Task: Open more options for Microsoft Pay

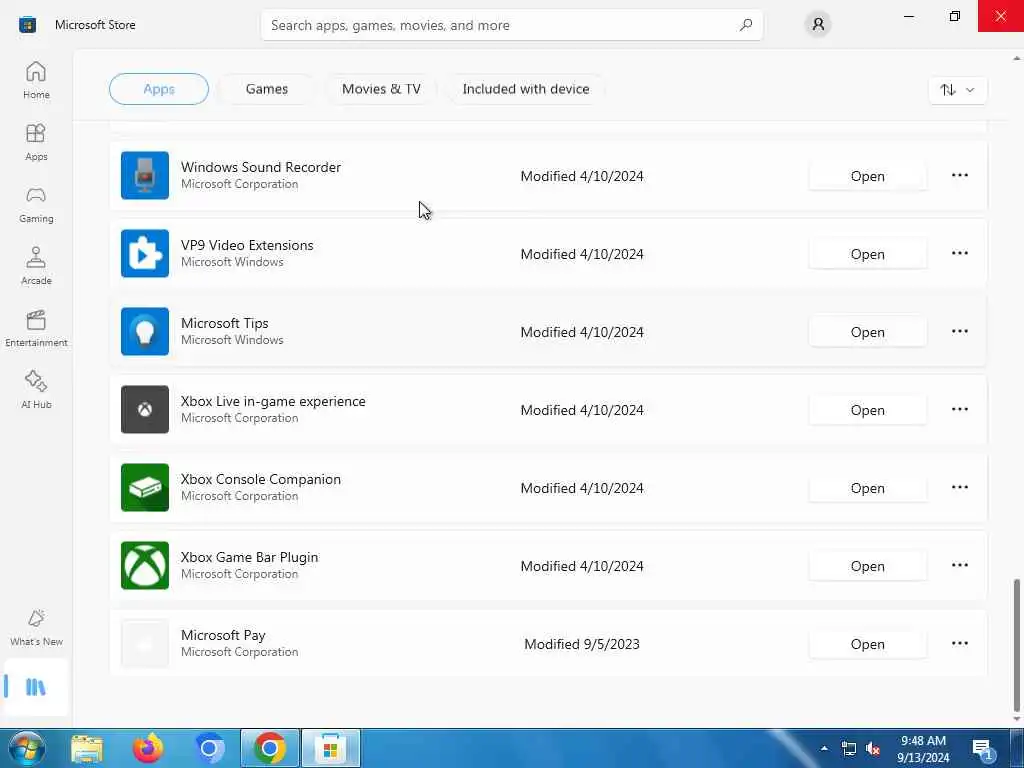Action: click(959, 643)
